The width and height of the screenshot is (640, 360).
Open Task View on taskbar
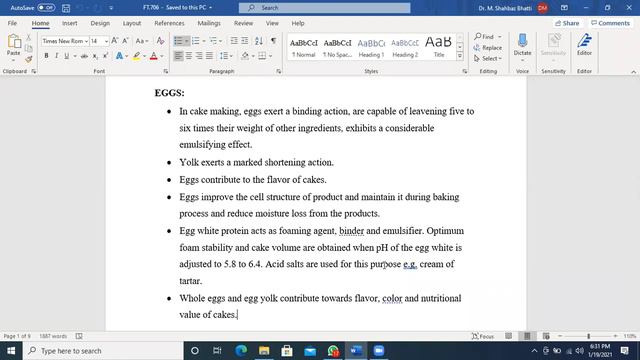click(x=217, y=351)
